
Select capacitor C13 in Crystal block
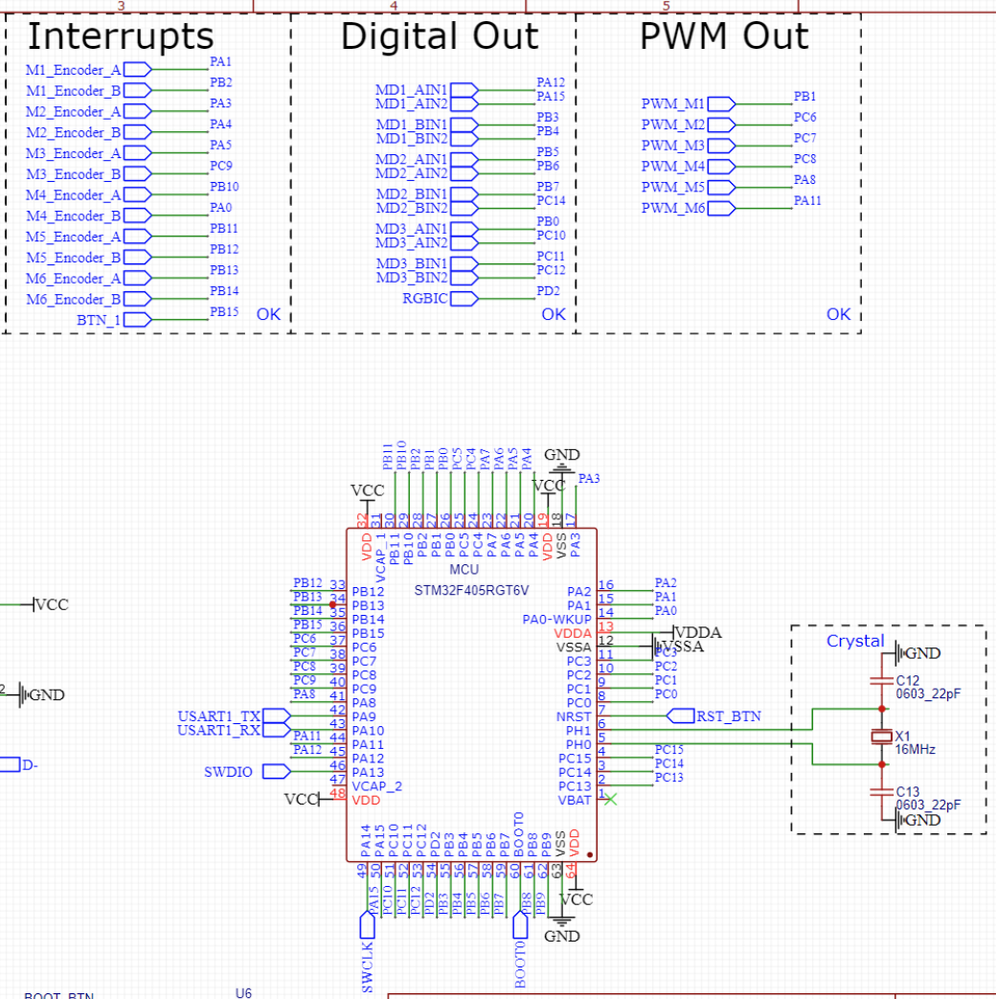[881, 792]
